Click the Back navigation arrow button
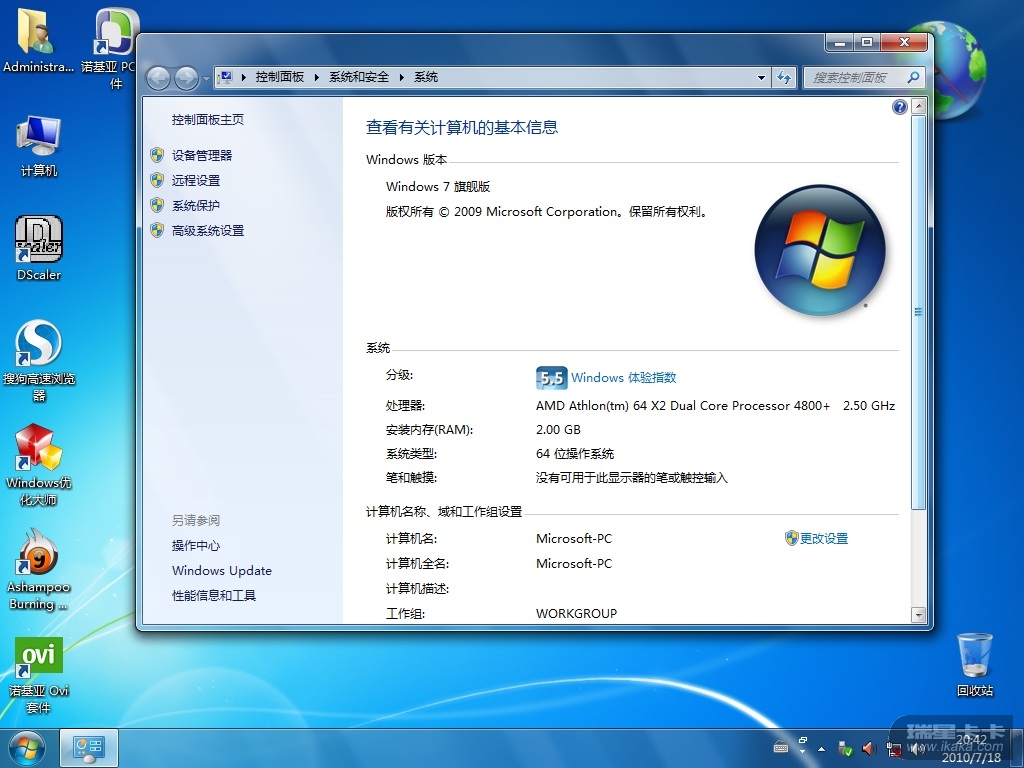This screenshot has width=1024, height=768. (x=157, y=78)
